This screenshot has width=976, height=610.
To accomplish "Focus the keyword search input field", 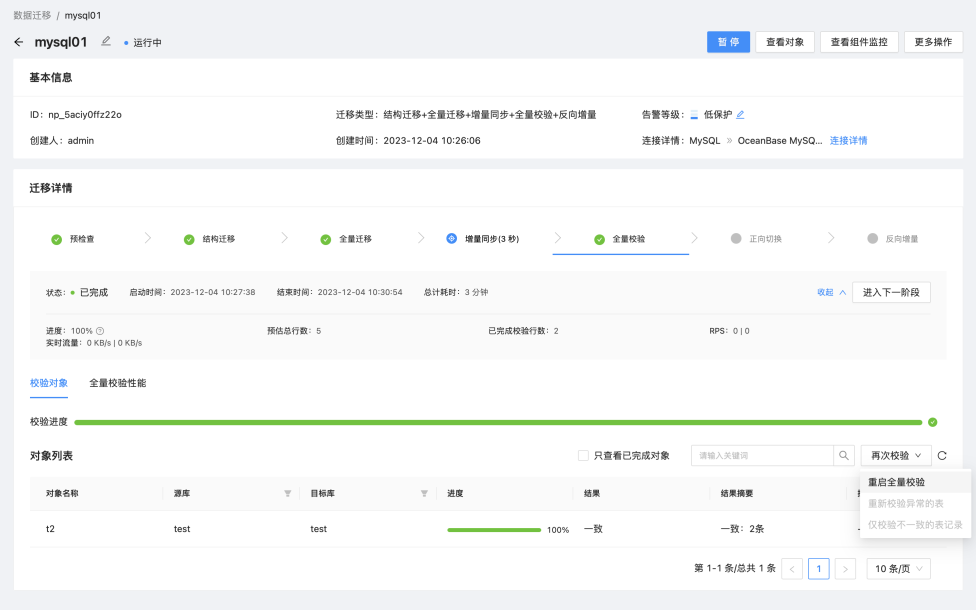I will point(762,456).
